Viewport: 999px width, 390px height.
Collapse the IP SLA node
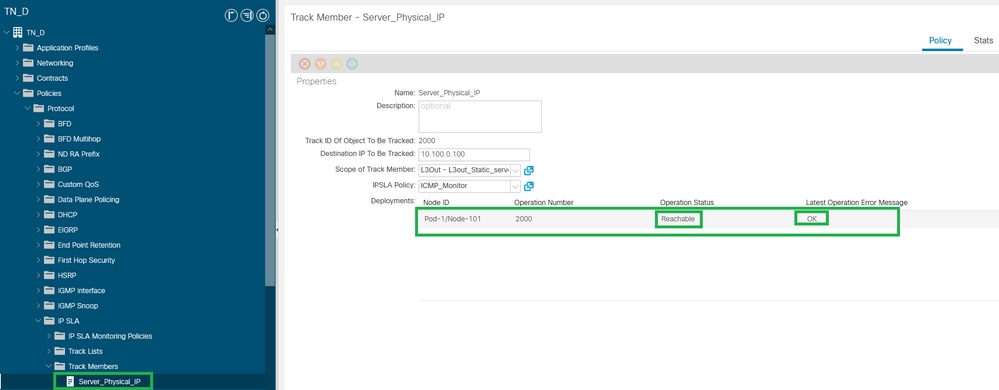(38, 321)
